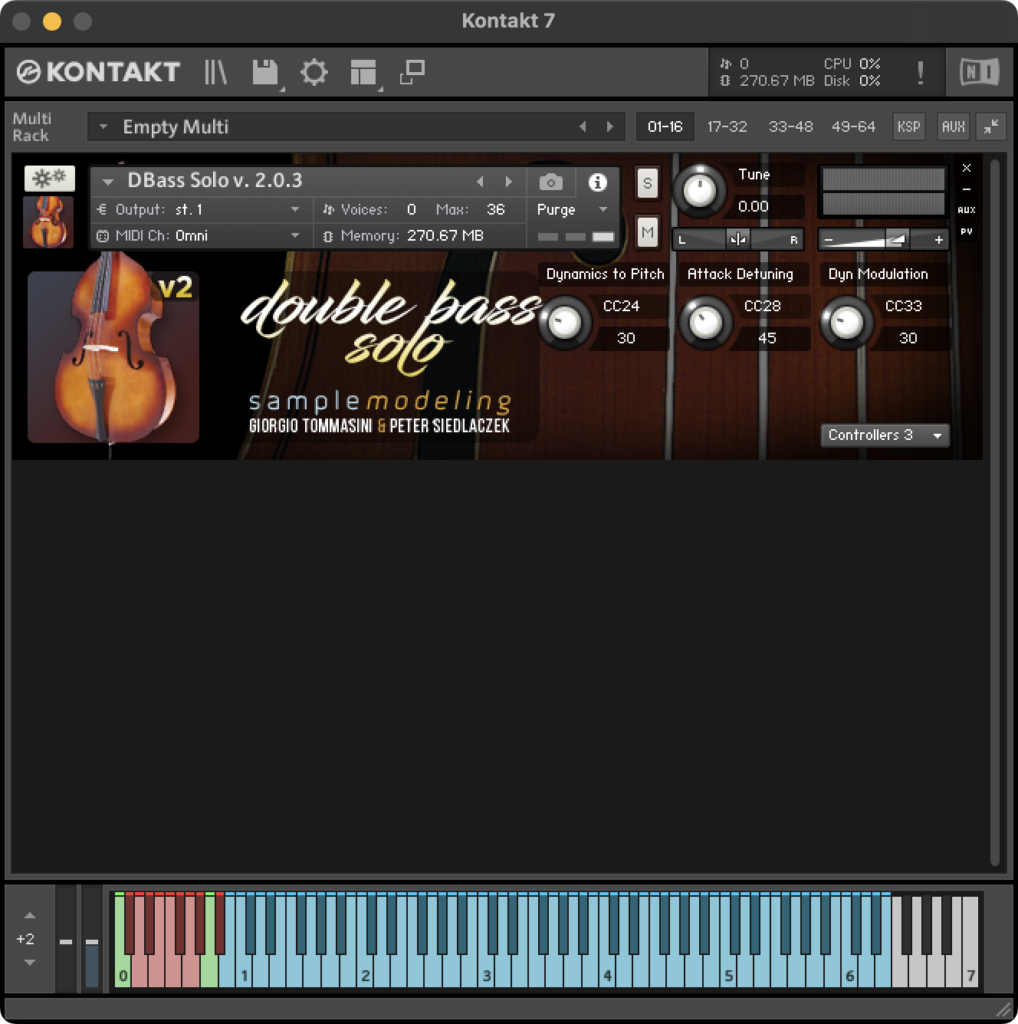Select the 17-32 rack page tab
The image size is (1018, 1024).
pos(727,127)
